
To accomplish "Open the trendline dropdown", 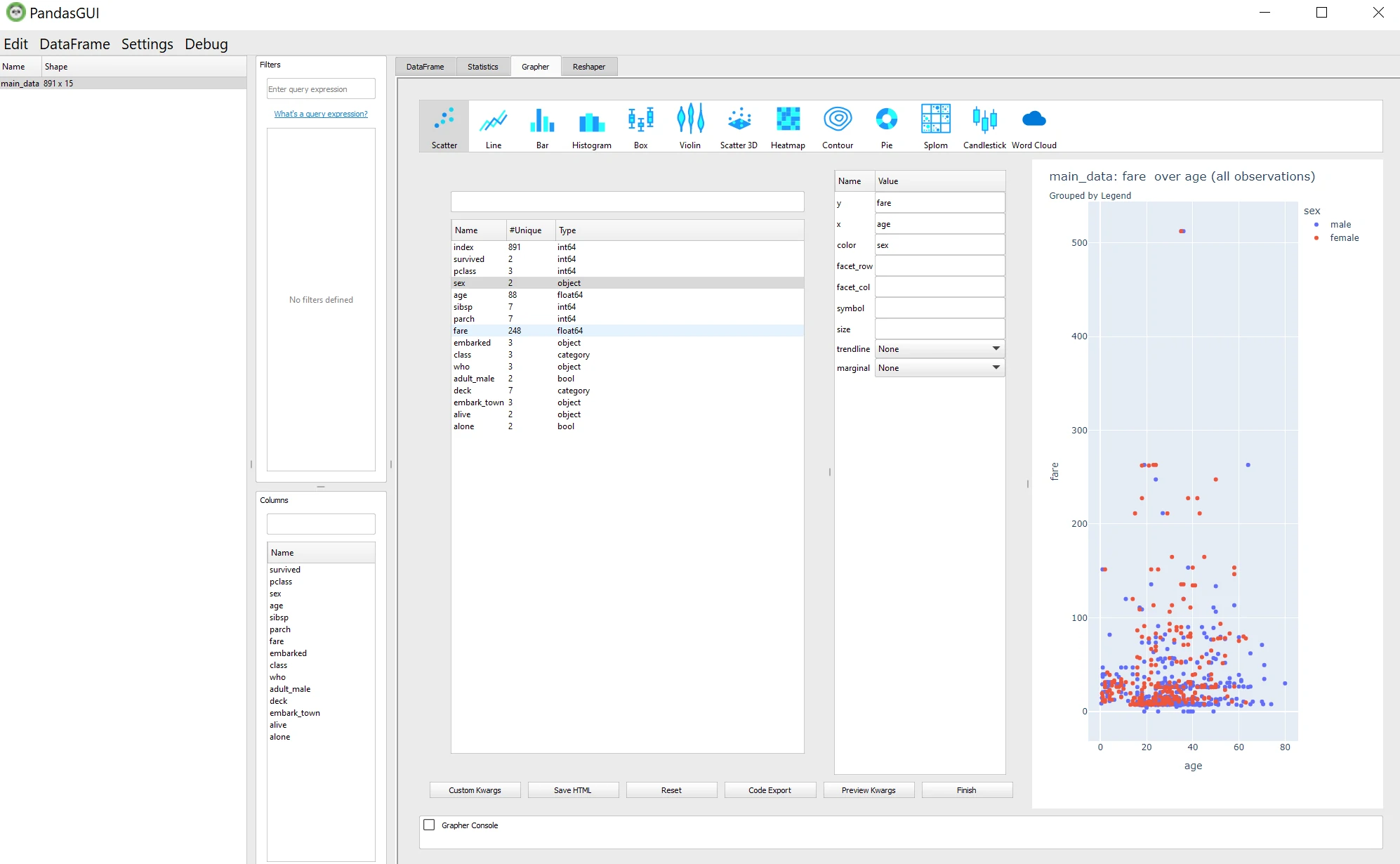I will click(x=939, y=349).
